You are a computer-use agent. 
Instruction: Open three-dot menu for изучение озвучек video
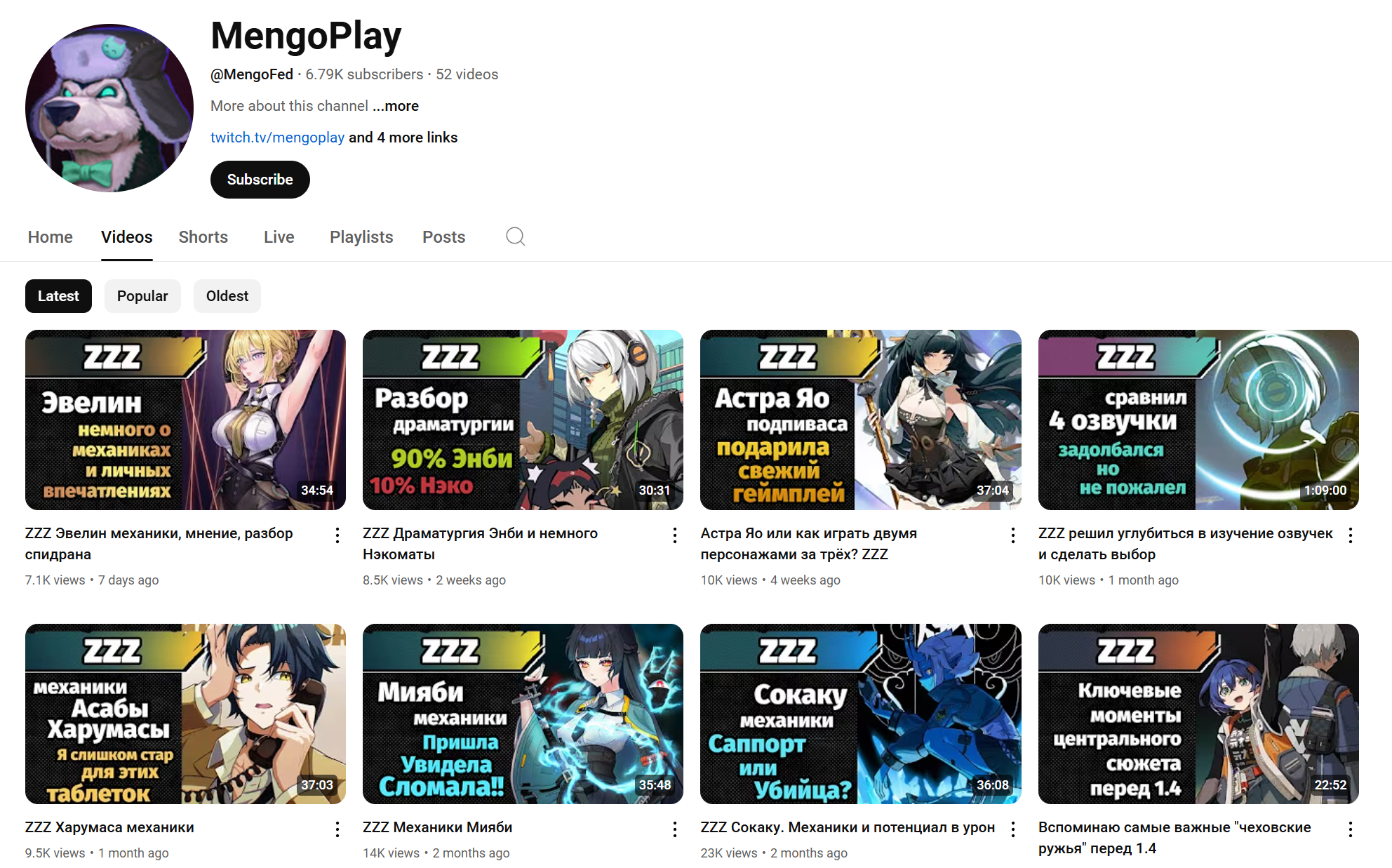click(1351, 535)
